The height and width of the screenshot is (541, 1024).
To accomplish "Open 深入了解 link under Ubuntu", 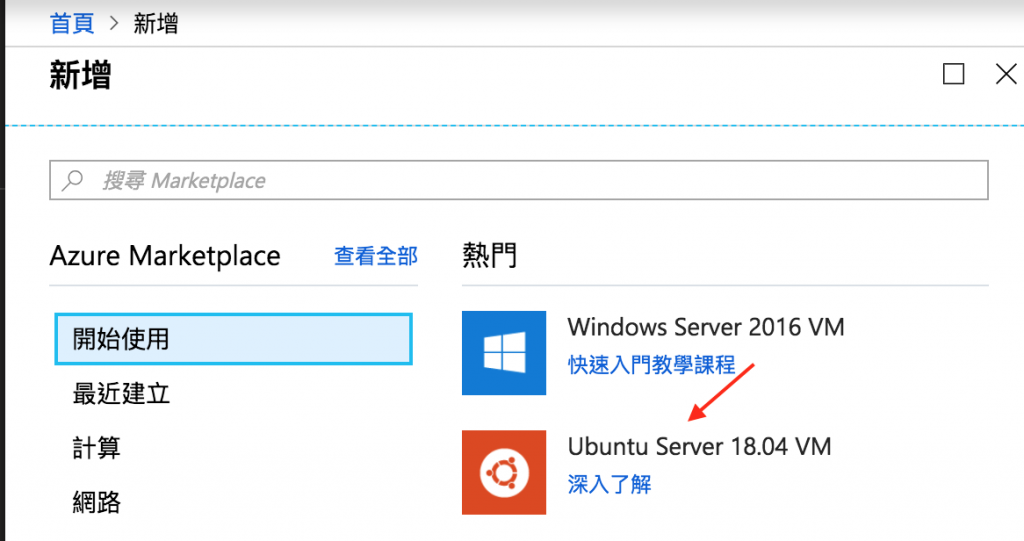I will 609,484.
